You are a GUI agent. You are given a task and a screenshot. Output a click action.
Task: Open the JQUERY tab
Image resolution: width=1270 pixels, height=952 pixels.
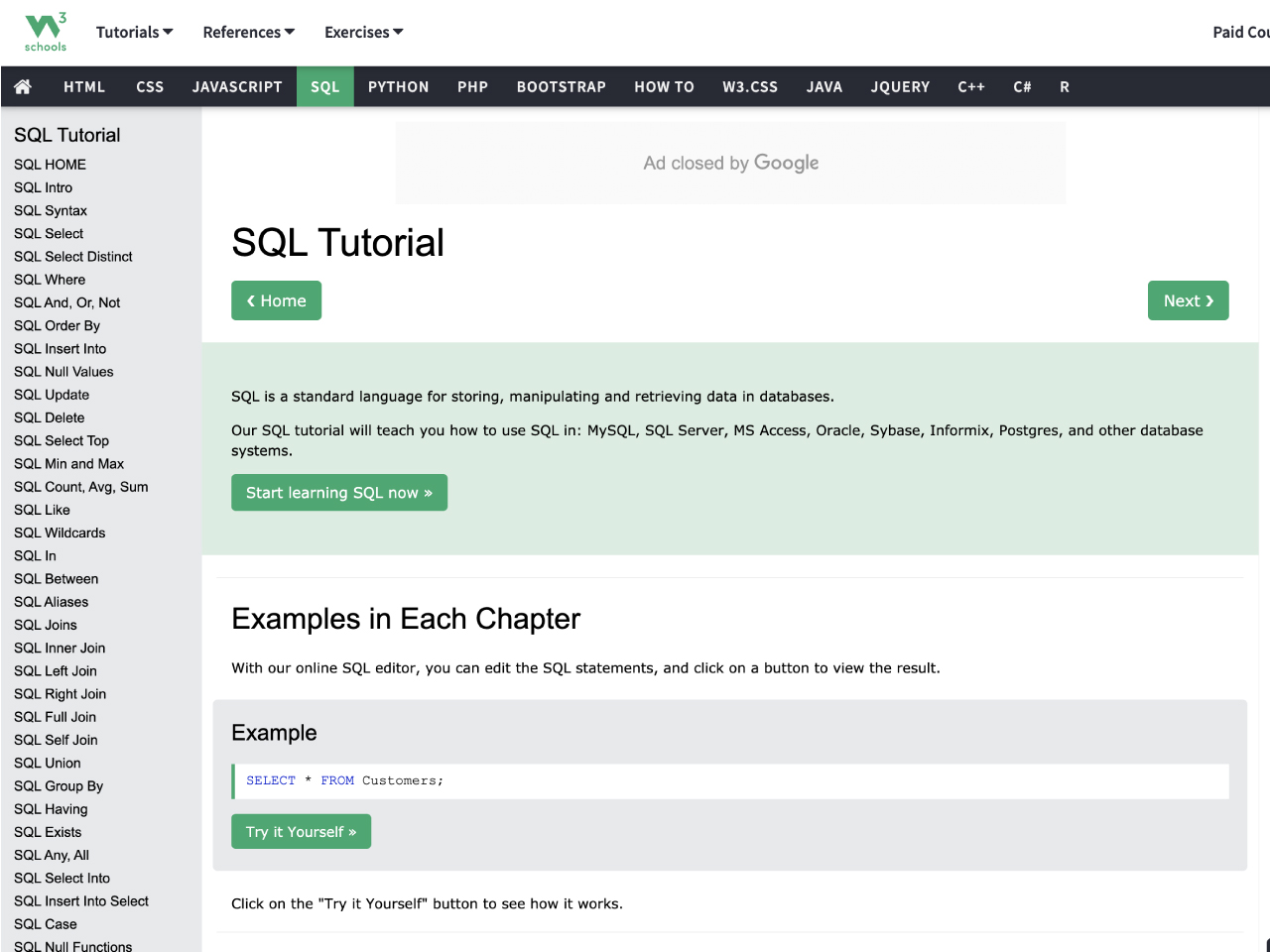[x=901, y=86]
